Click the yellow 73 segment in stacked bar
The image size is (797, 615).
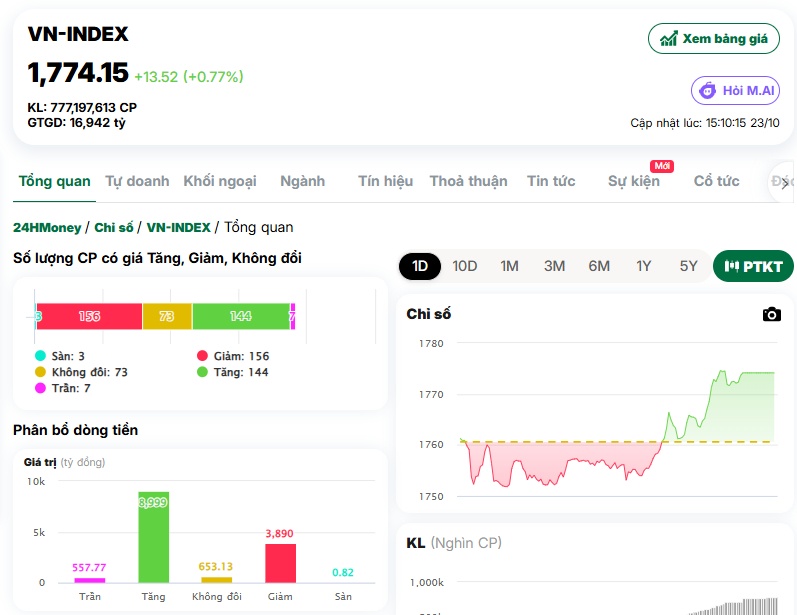[167, 316]
